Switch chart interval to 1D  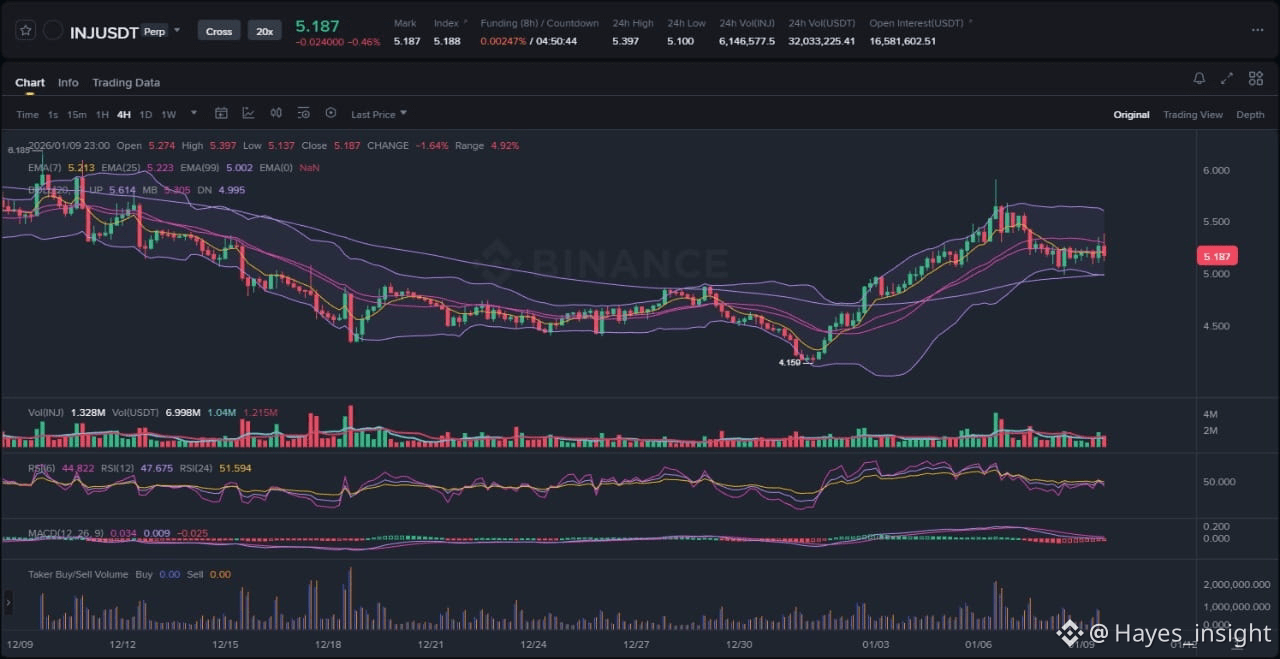pos(146,115)
